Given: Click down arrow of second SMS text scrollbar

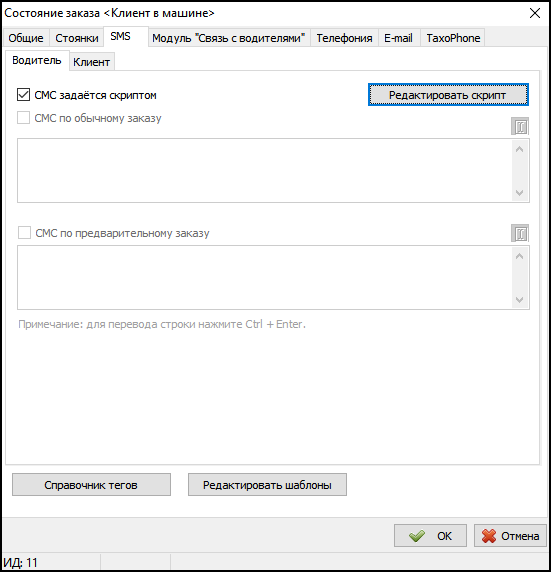Looking at the screenshot, I should pos(520,299).
